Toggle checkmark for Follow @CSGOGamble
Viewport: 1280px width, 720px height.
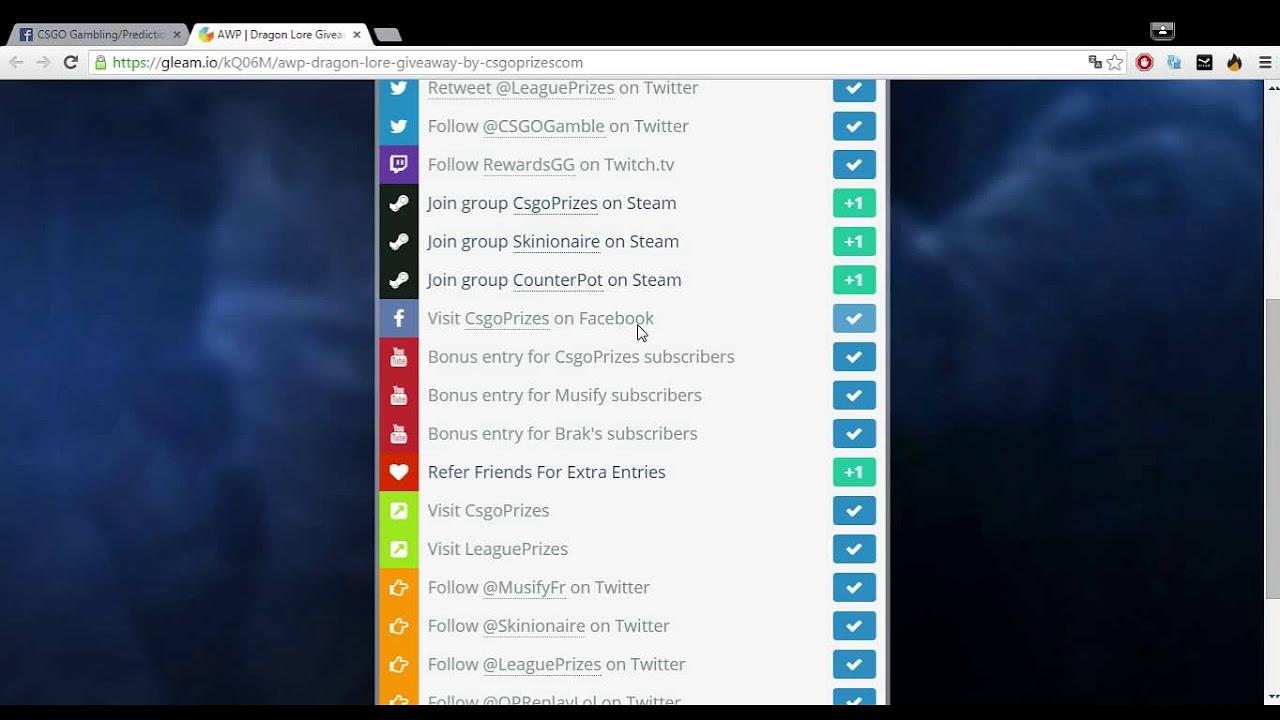(854, 126)
